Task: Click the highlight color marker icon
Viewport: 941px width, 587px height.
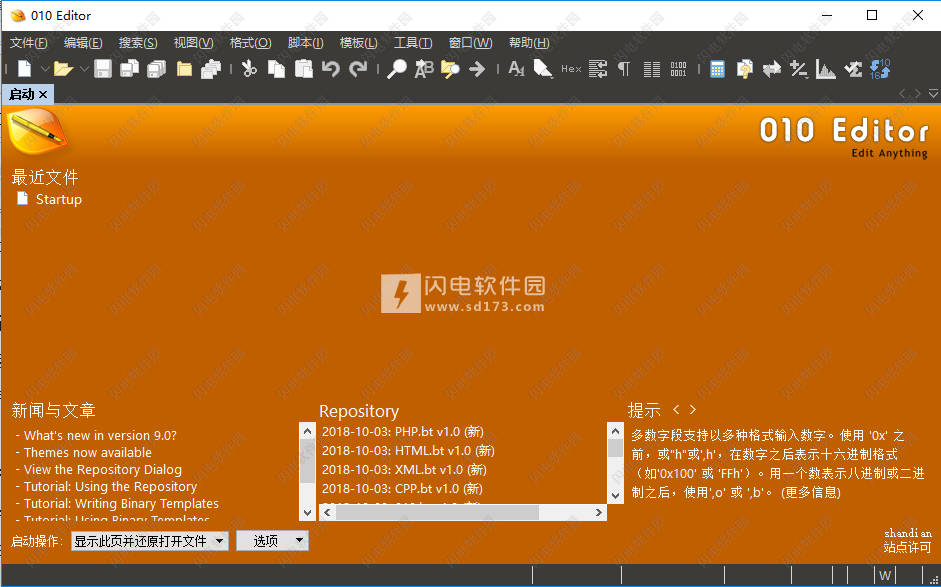Action: [543, 69]
